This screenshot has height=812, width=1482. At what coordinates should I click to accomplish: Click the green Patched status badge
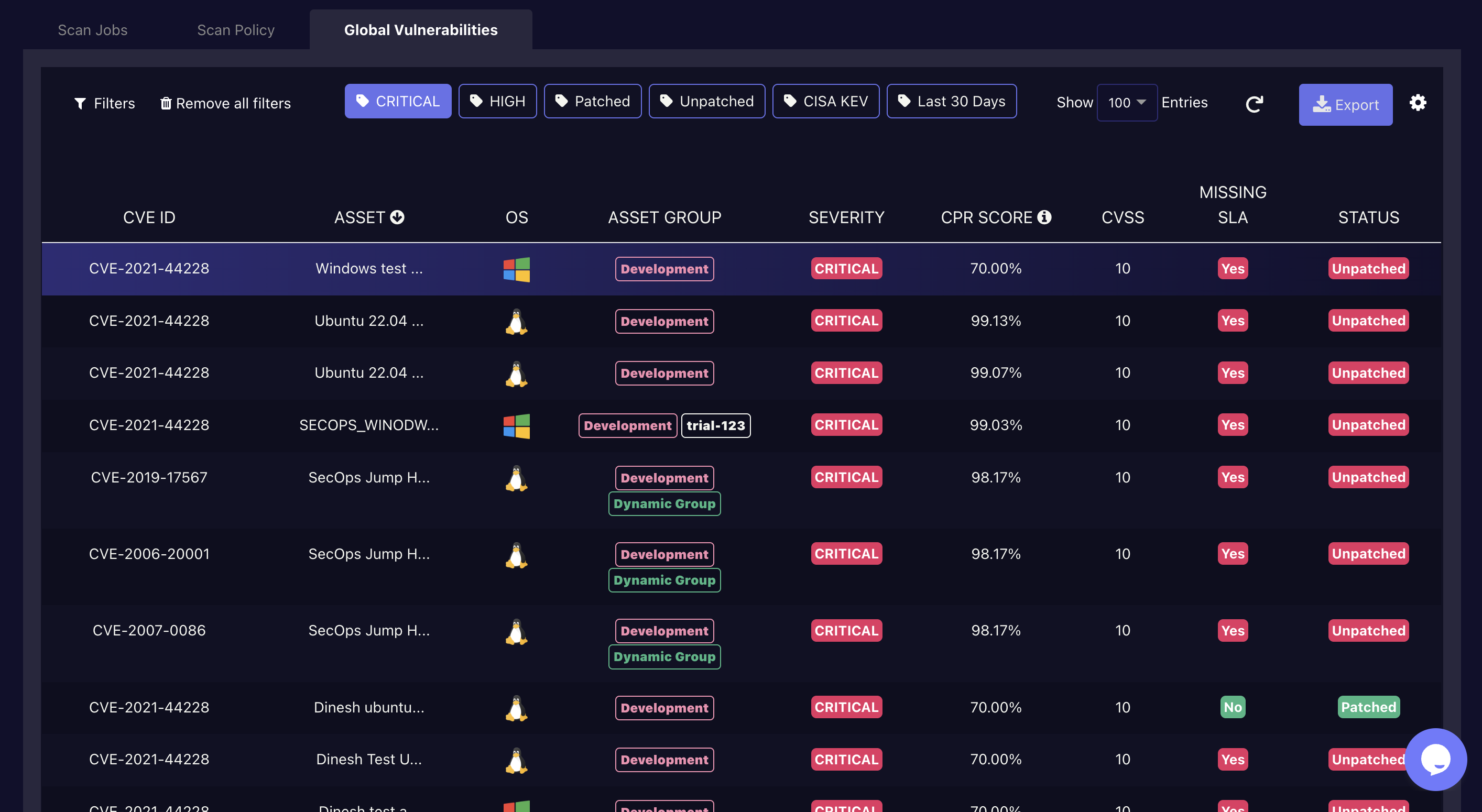(x=1368, y=707)
